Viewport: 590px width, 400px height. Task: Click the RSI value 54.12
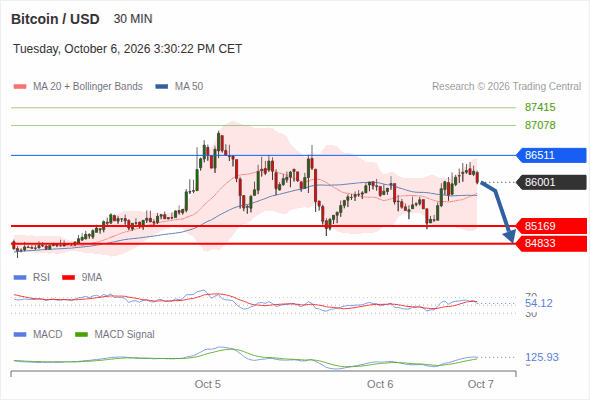tap(538, 303)
